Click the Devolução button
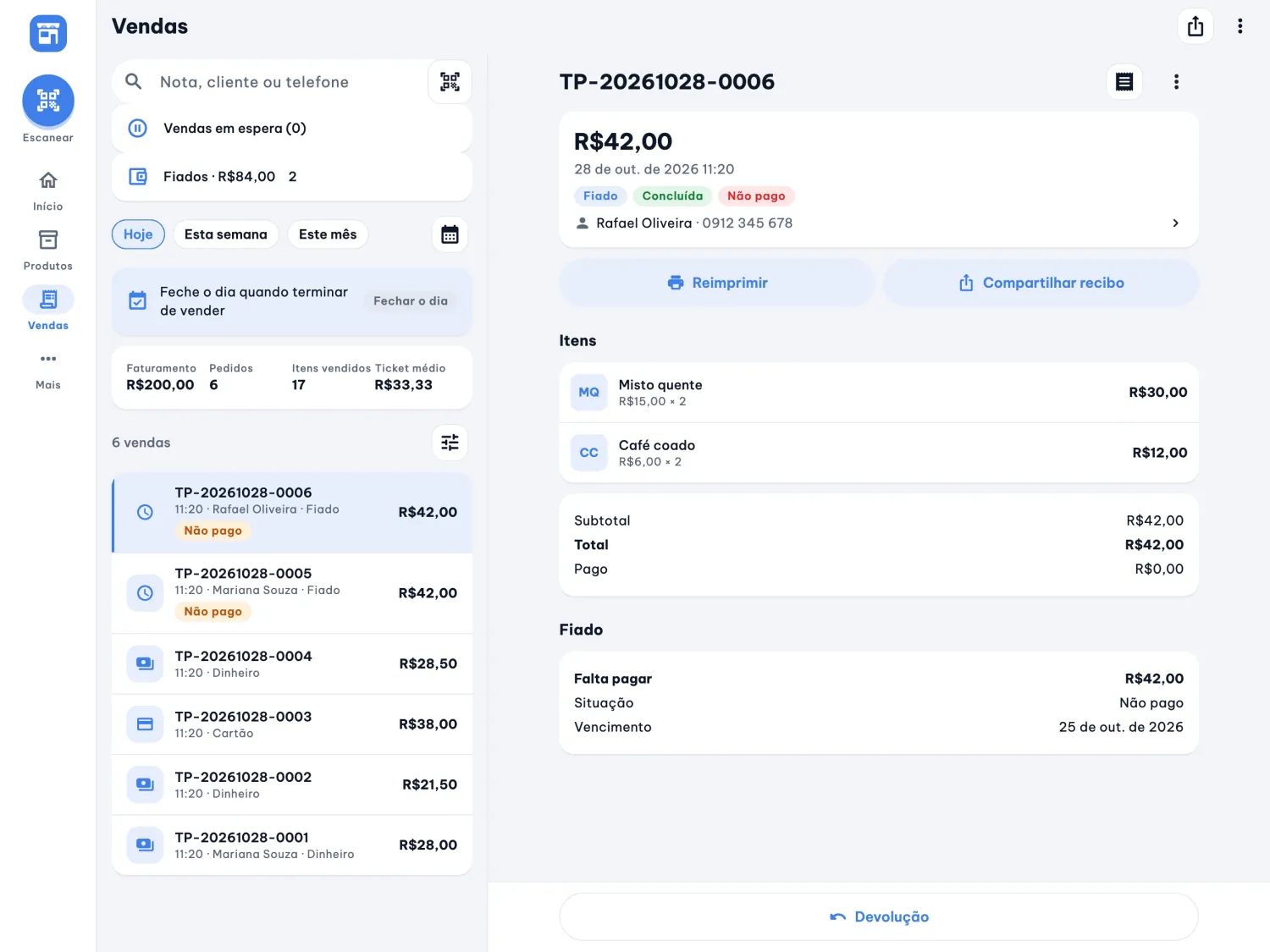1270x952 pixels. (x=879, y=917)
